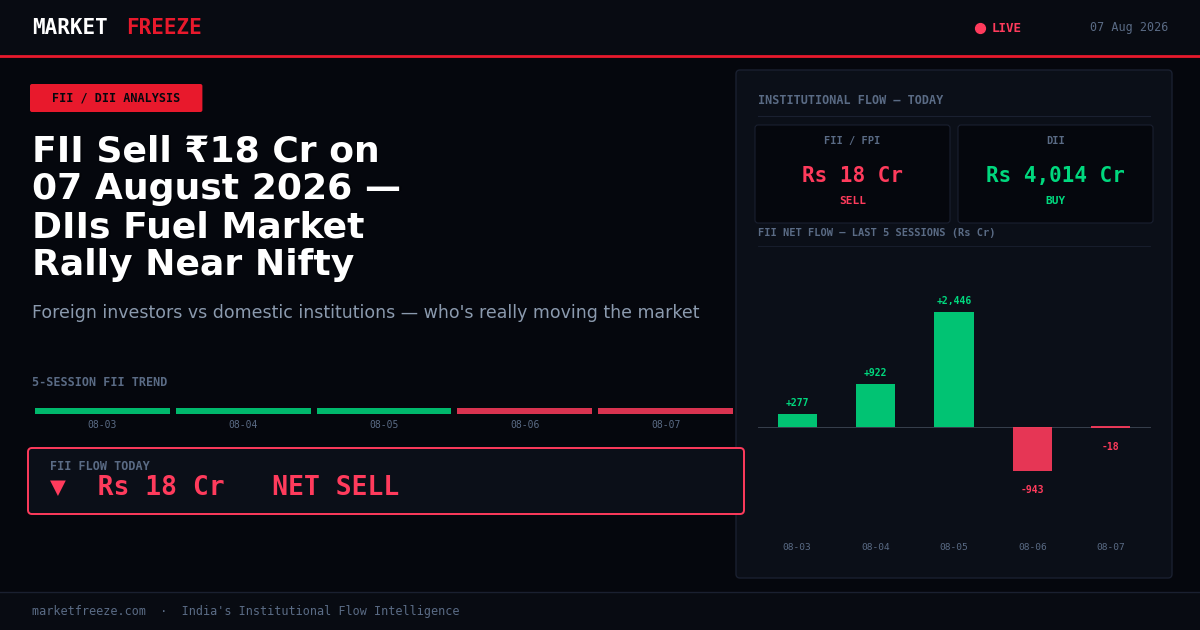This screenshot has height=630, width=1200.
Task: Click the +2,446 green bar for 08-05
Action: click(954, 369)
